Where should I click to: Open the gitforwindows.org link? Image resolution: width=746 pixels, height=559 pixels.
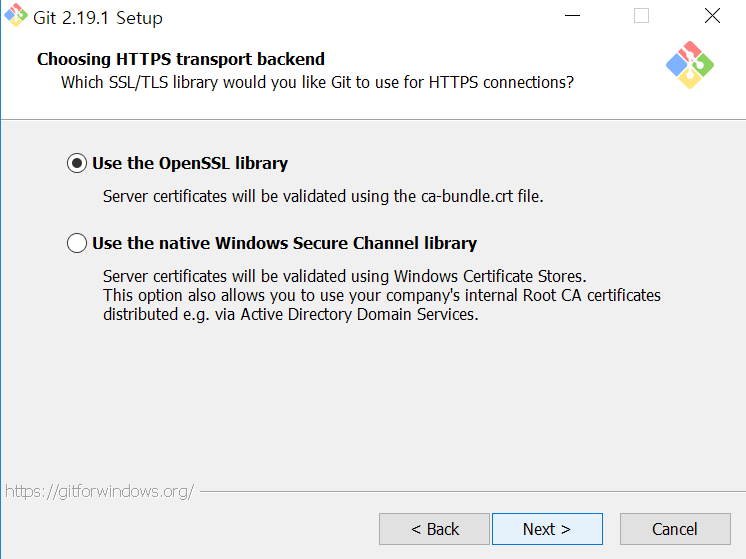pos(99,491)
